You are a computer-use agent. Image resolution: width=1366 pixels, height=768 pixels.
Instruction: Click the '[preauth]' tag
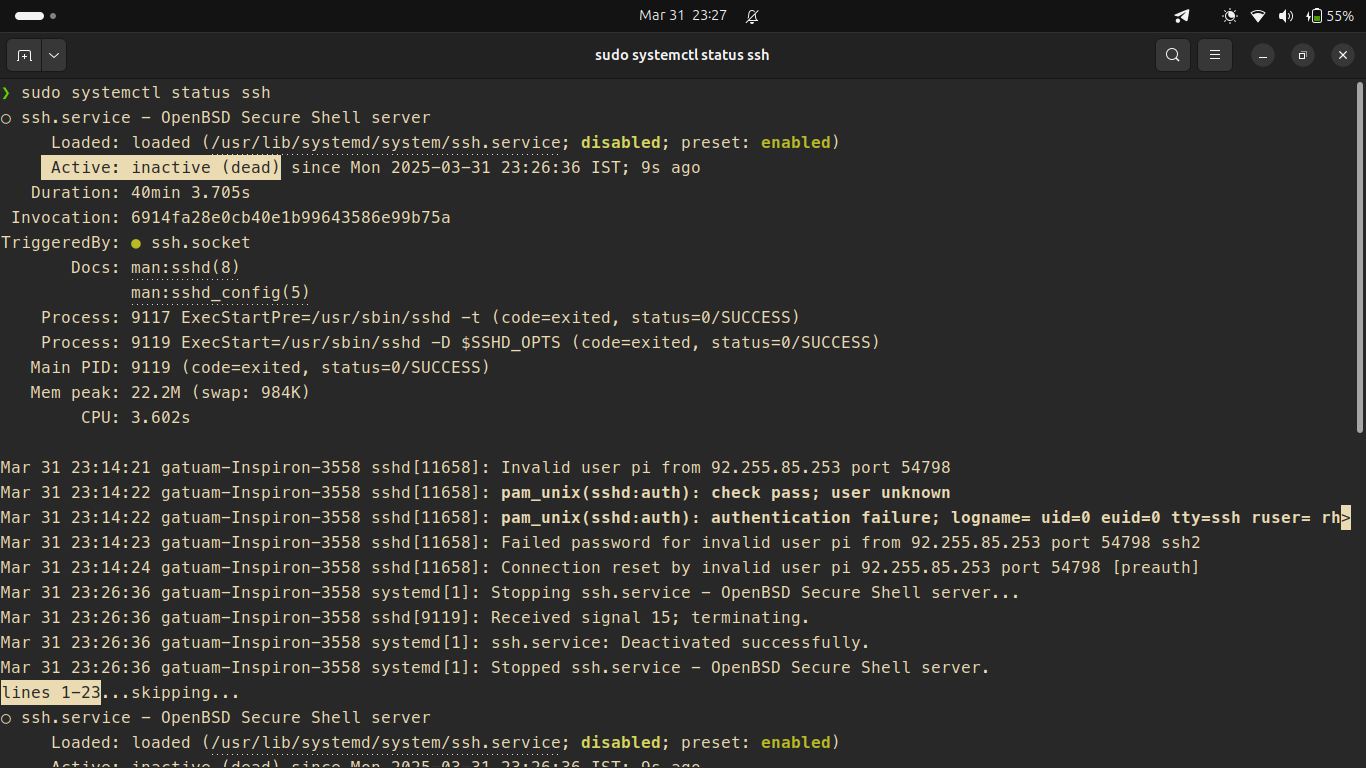[1156, 568]
